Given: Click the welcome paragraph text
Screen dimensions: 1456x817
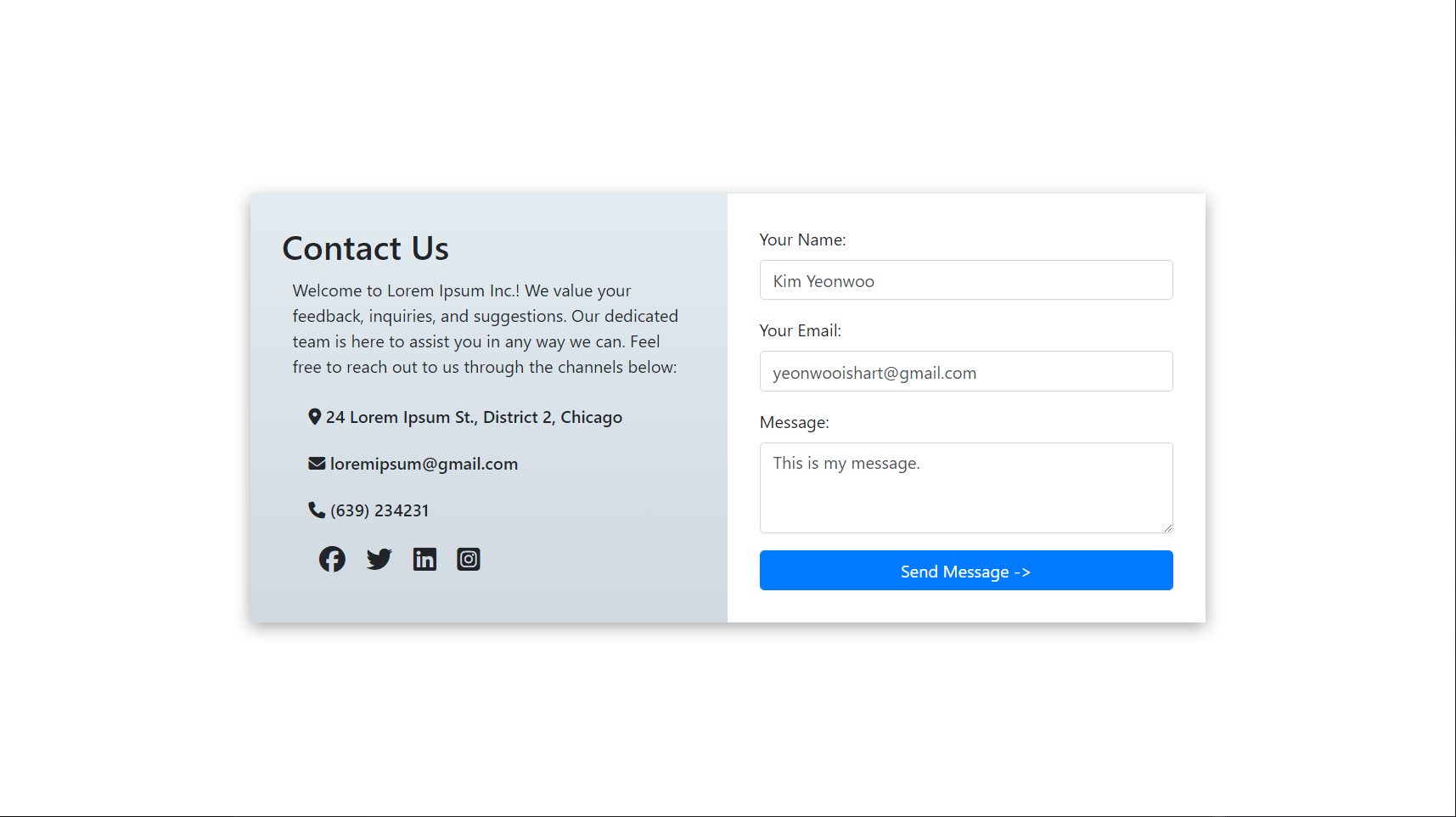Looking at the screenshot, I should pos(486,329).
